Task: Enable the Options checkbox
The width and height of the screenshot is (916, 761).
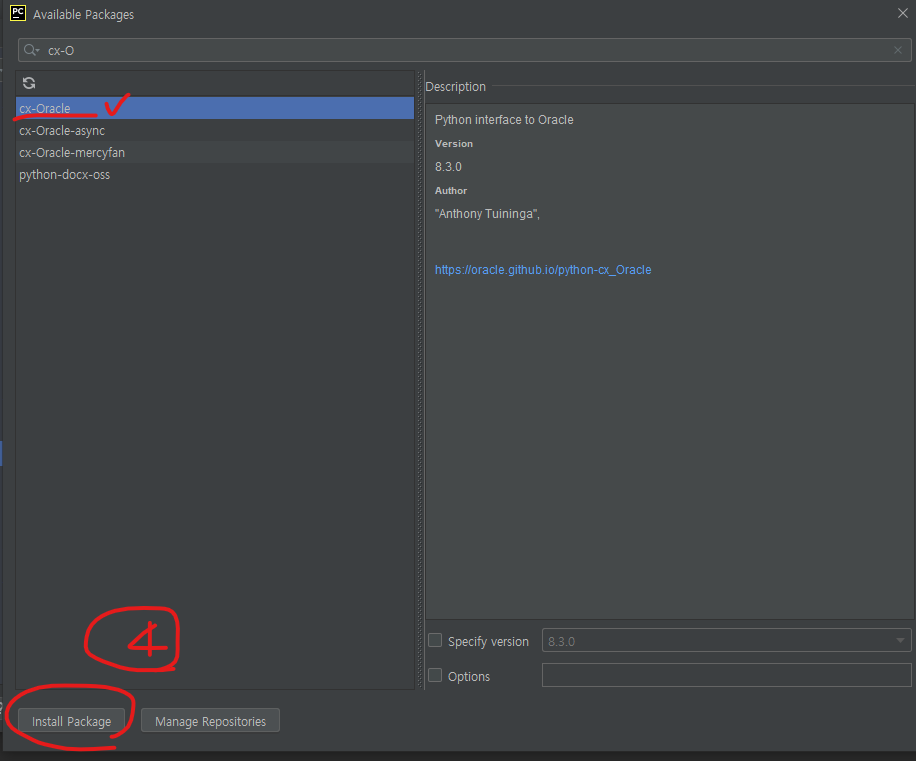Action: coord(435,676)
